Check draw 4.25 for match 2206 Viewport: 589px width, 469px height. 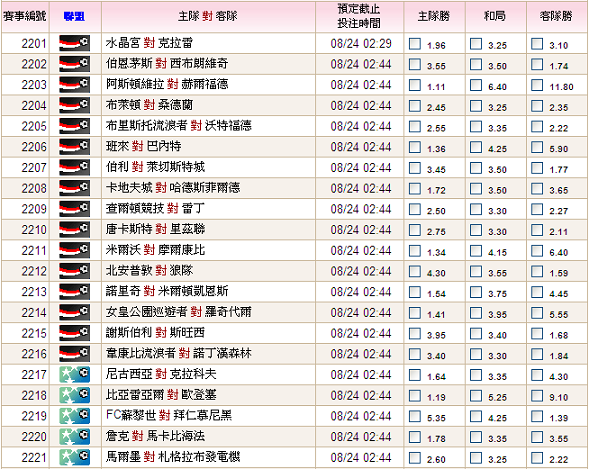tap(476, 147)
